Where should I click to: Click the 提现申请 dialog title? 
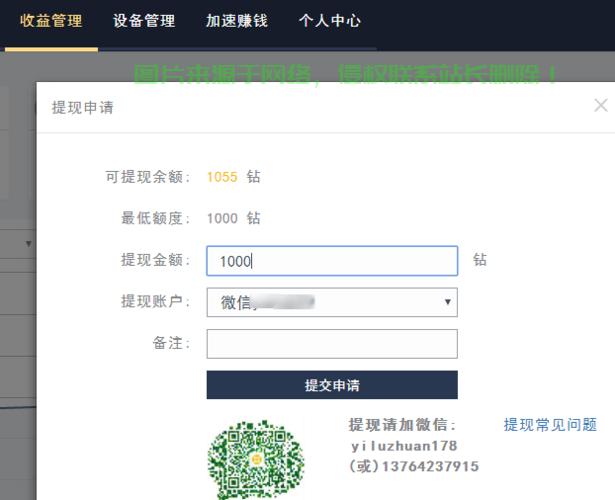click(x=82, y=107)
